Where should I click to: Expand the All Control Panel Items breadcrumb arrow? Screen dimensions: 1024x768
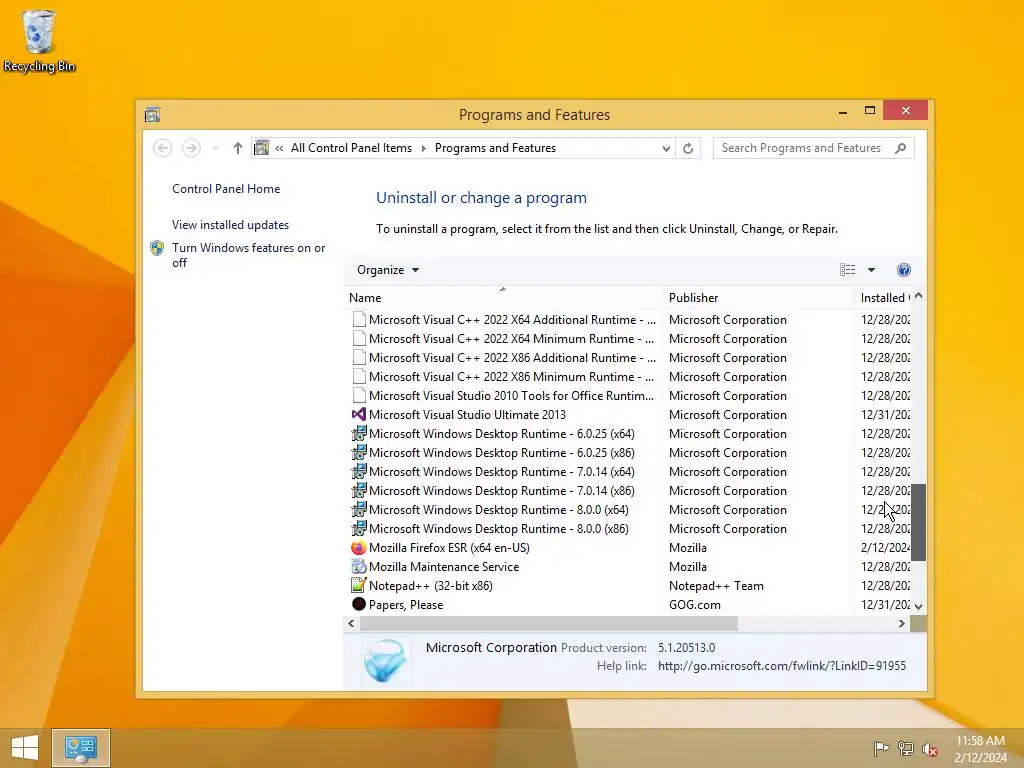423,148
